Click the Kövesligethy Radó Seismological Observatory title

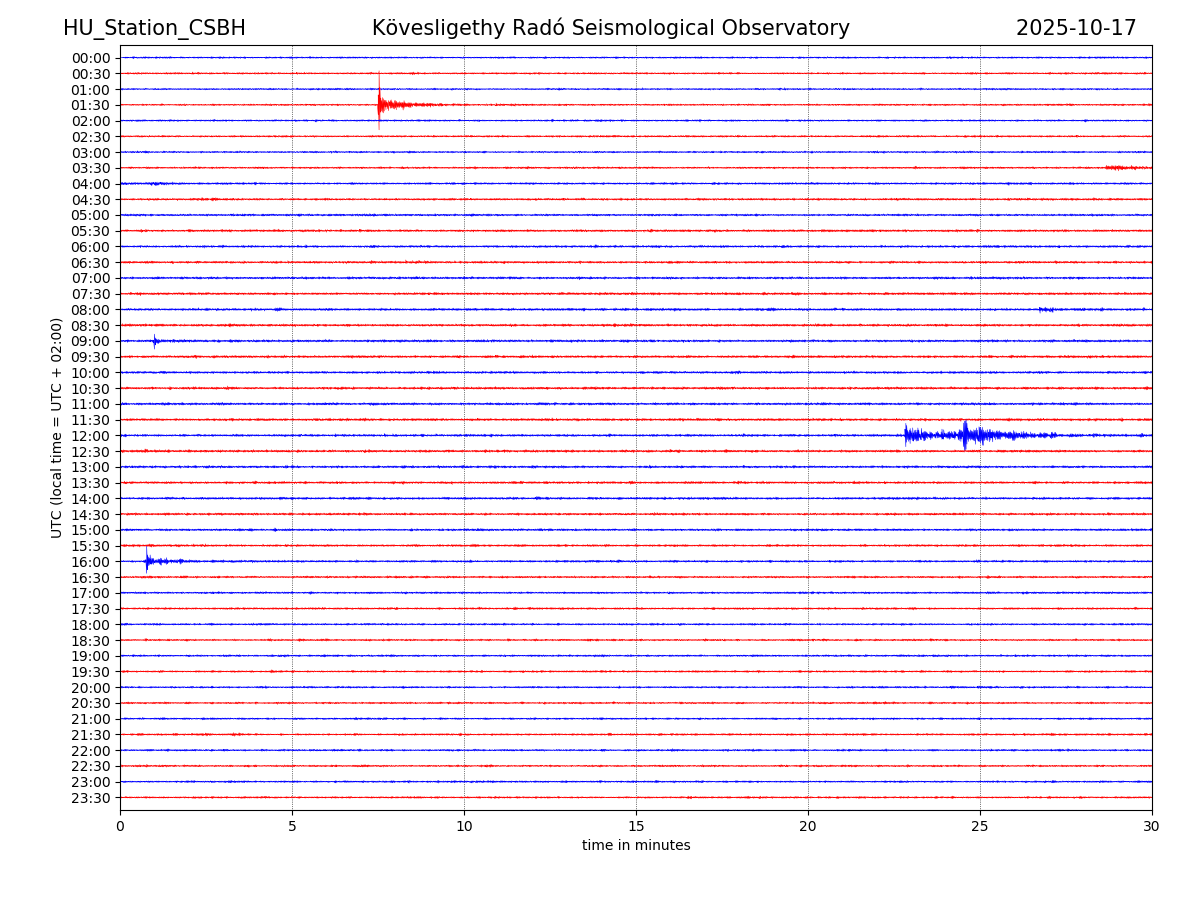tap(610, 28)
